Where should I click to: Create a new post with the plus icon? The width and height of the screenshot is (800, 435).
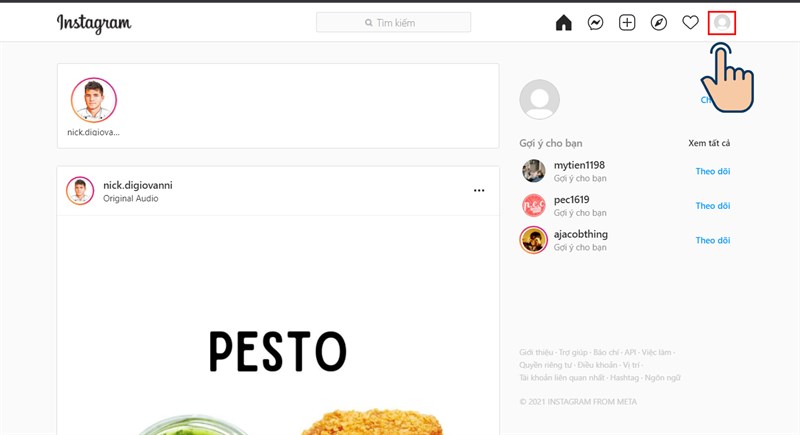pos(627,23)
